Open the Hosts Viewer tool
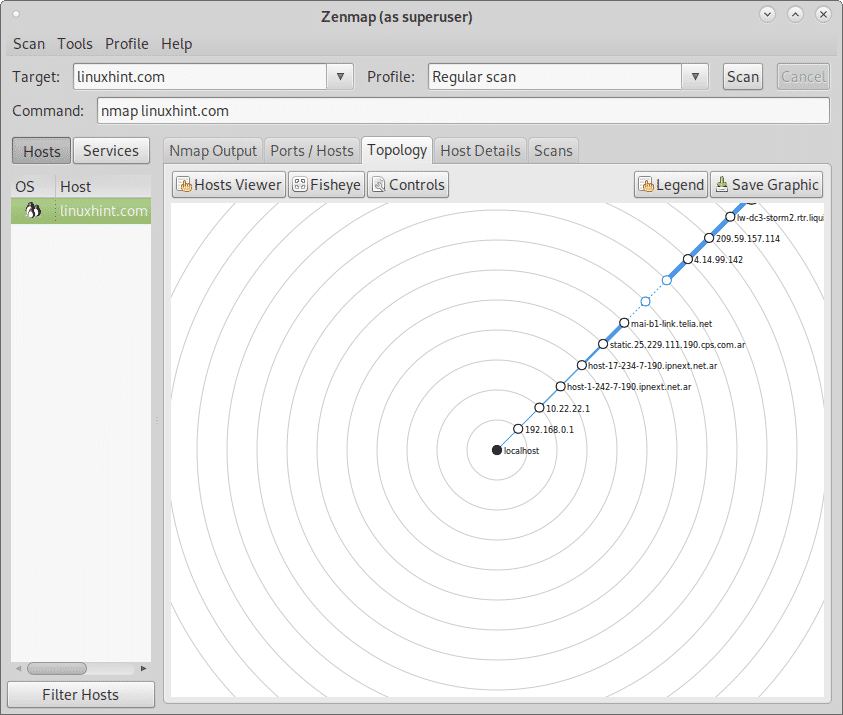The width and height of the screenshot is (843, 715). pyautogui.click(x=228, y=185)
